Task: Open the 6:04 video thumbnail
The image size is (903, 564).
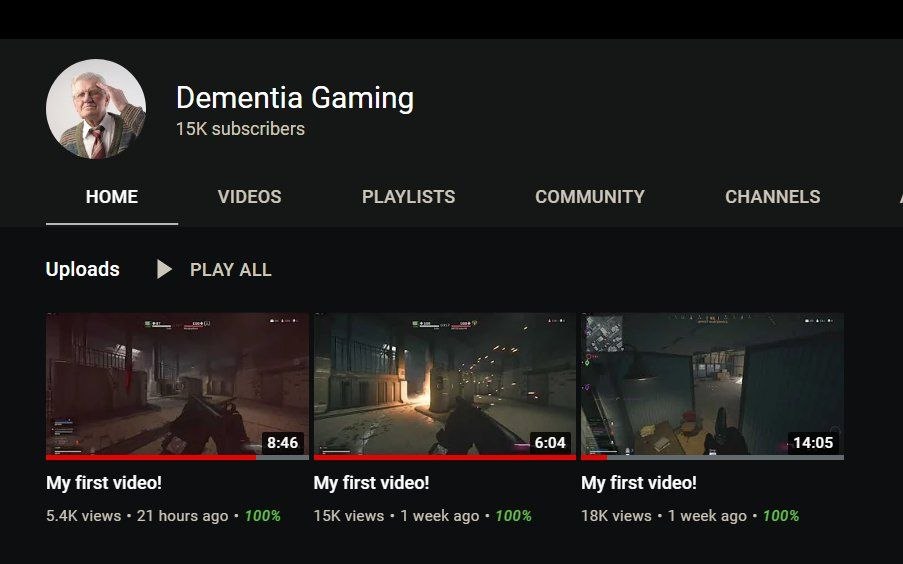Action: point(445,384)
